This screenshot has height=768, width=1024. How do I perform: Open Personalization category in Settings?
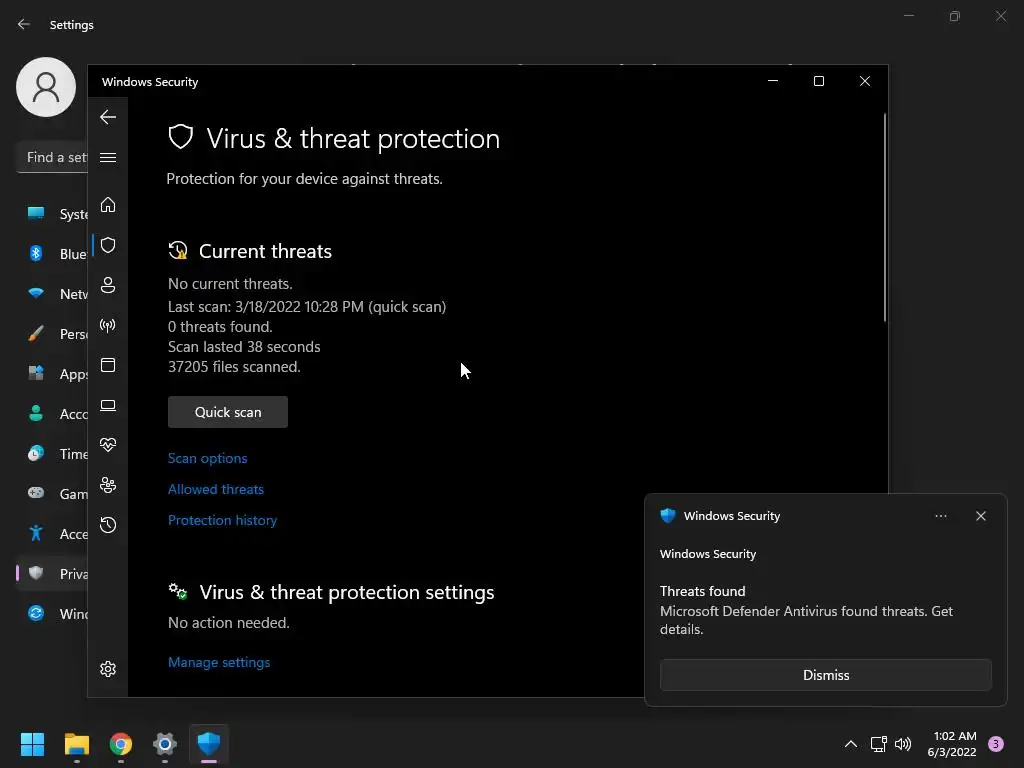(55, 334)
